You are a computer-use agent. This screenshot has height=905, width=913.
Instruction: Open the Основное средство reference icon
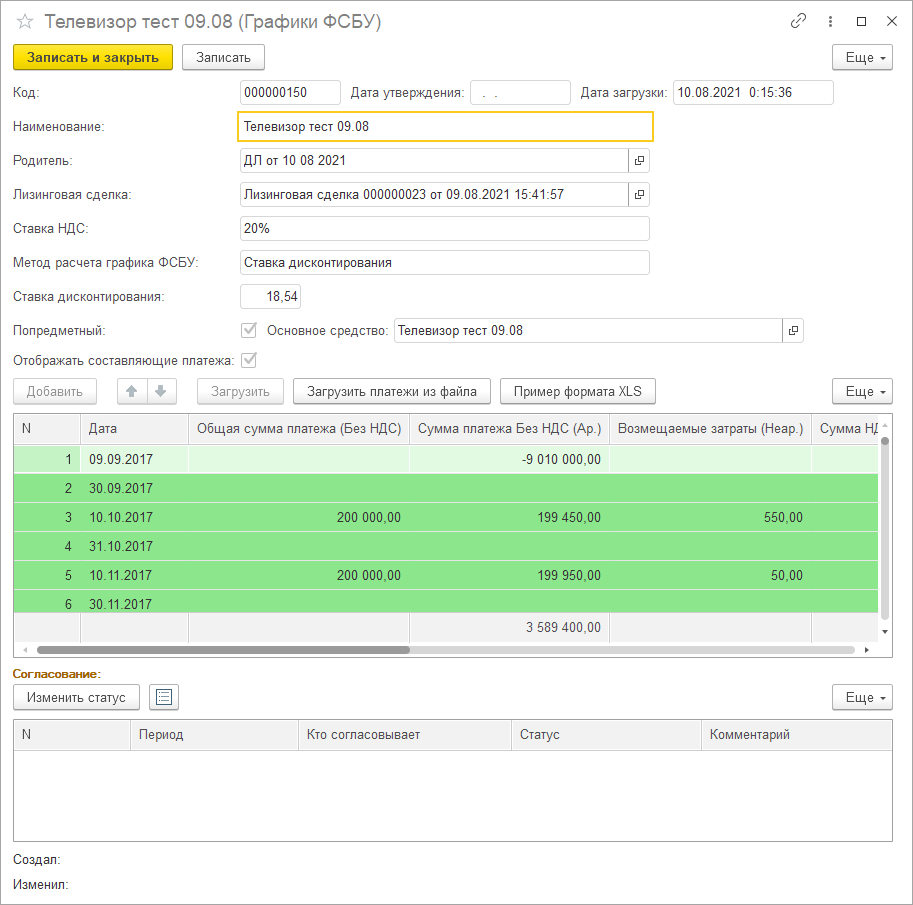[792, 330]
